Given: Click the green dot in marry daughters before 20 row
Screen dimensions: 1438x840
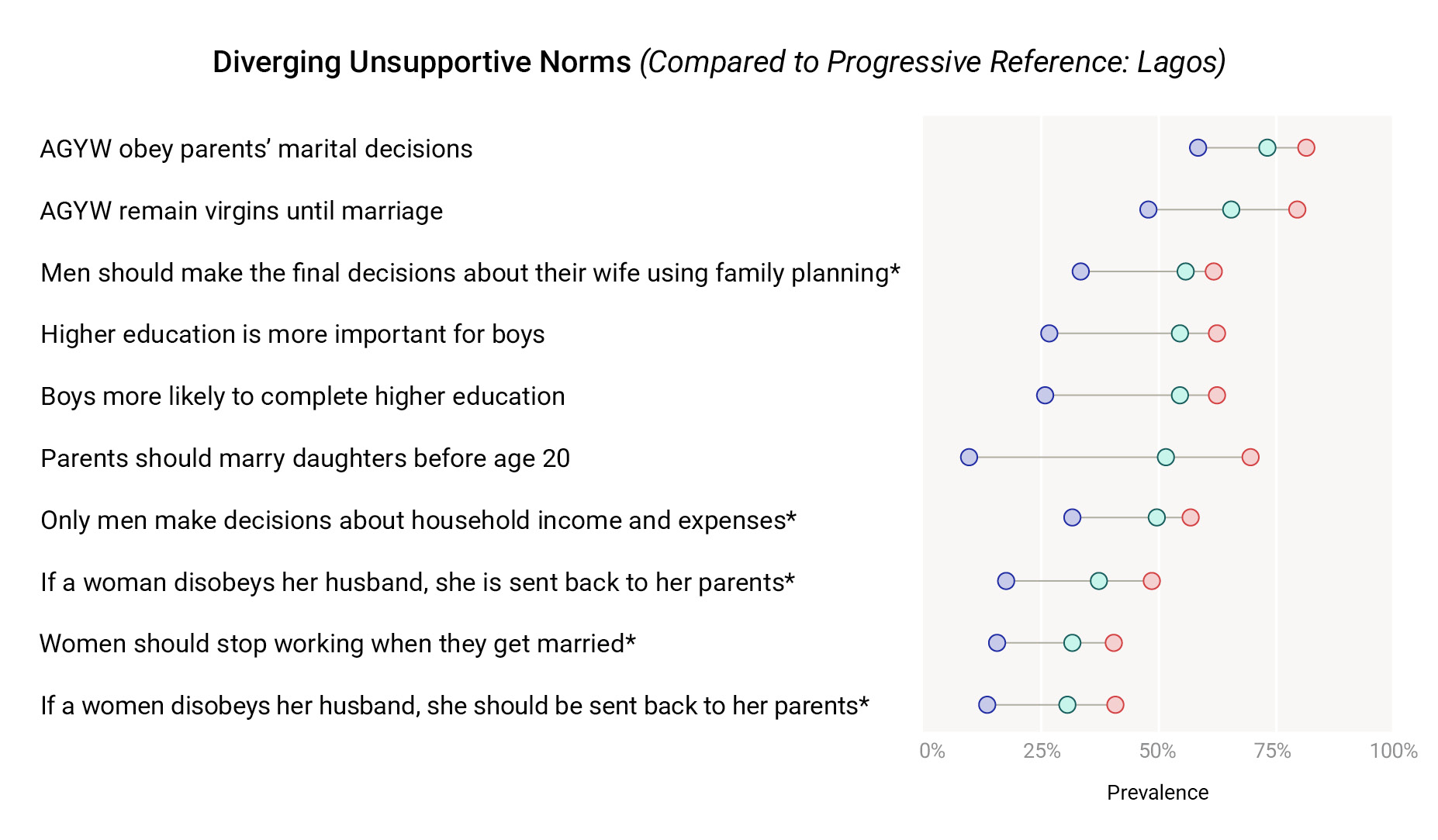Looking at the screenshot, I should (x=1166, y=457).
